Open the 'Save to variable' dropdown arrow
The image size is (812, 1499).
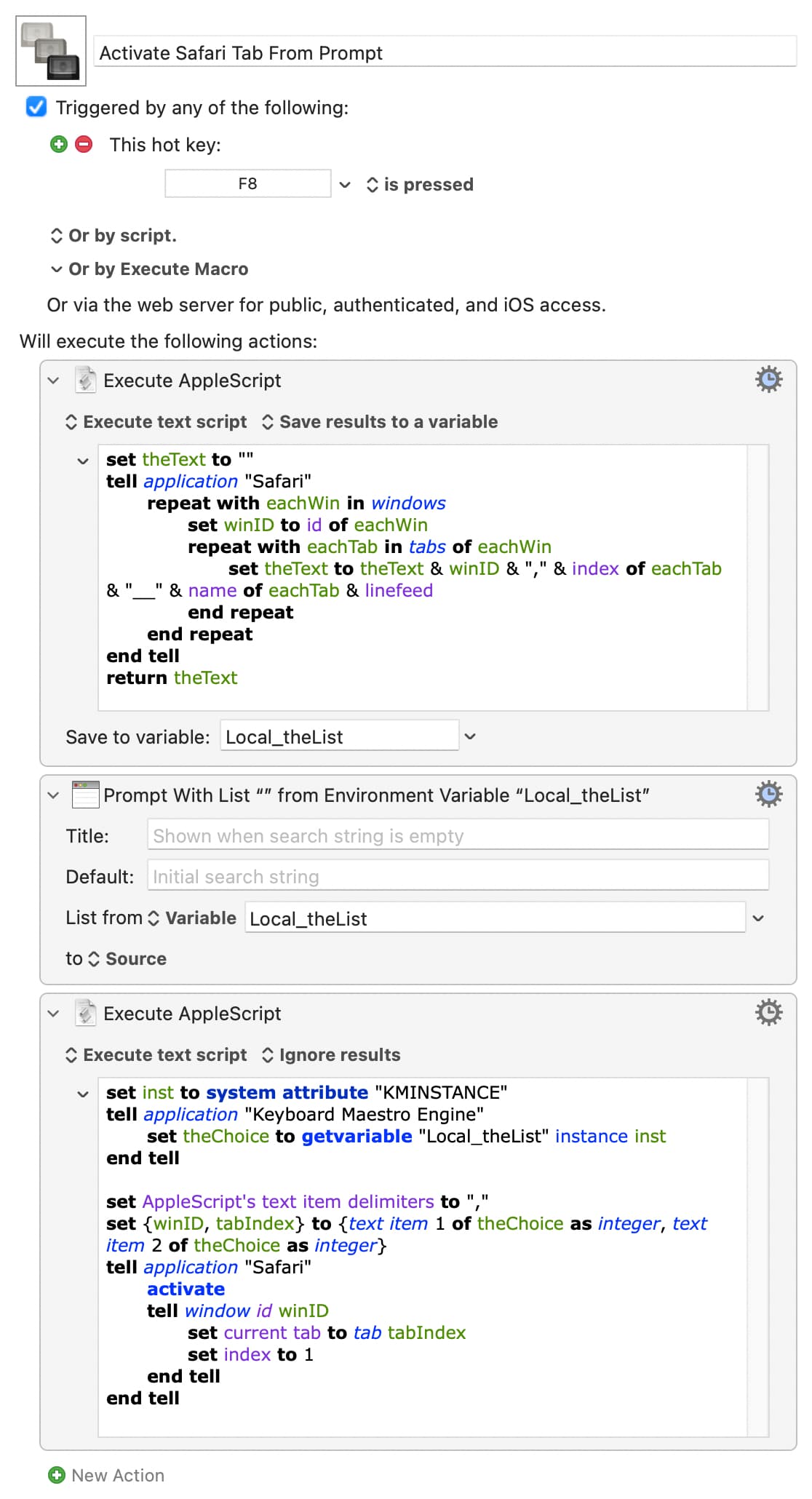click(x=470, y=736)
